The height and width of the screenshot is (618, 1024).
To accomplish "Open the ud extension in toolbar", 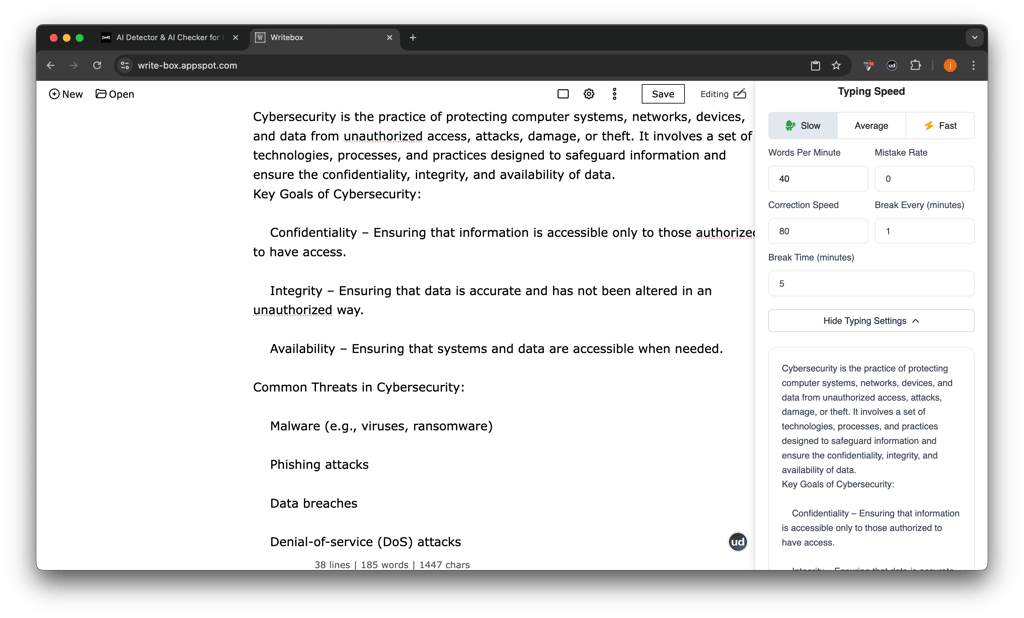I will click(x=891, y=65).
